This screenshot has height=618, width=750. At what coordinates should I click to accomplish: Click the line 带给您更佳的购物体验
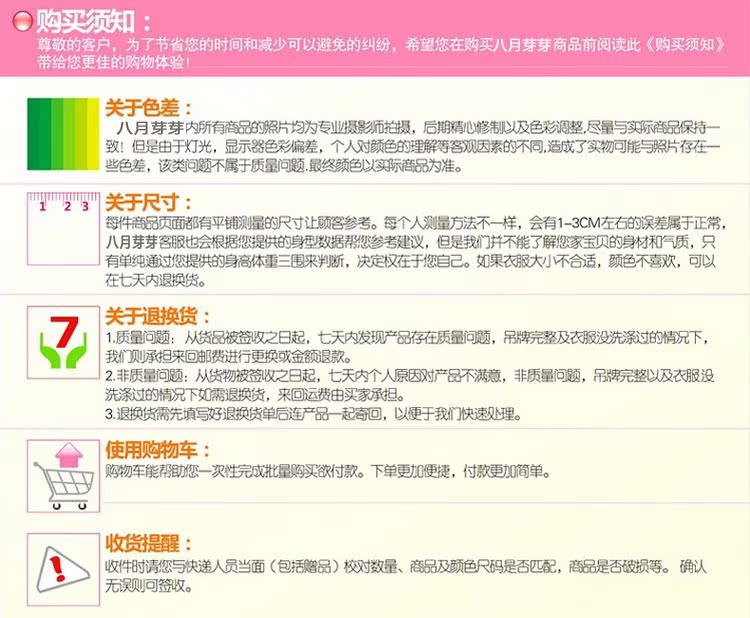[x=114, y=63]
